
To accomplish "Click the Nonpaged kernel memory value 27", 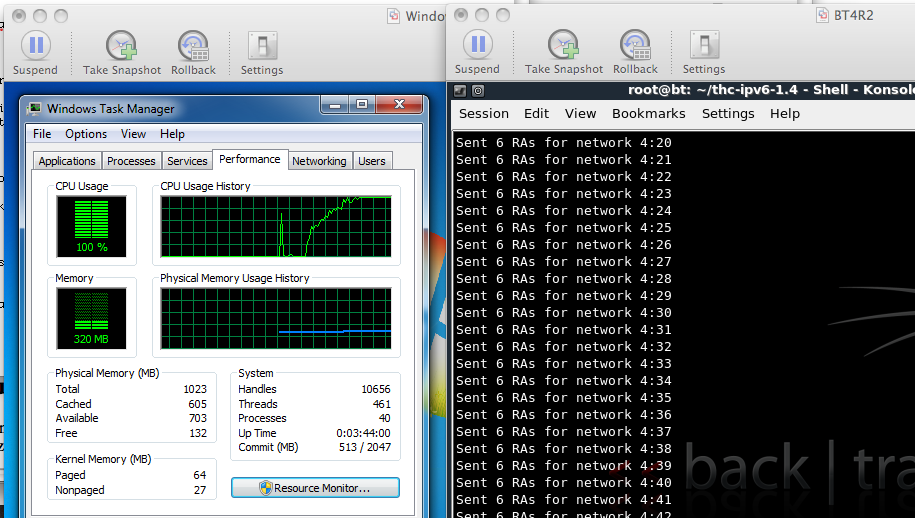I will 200,490.
